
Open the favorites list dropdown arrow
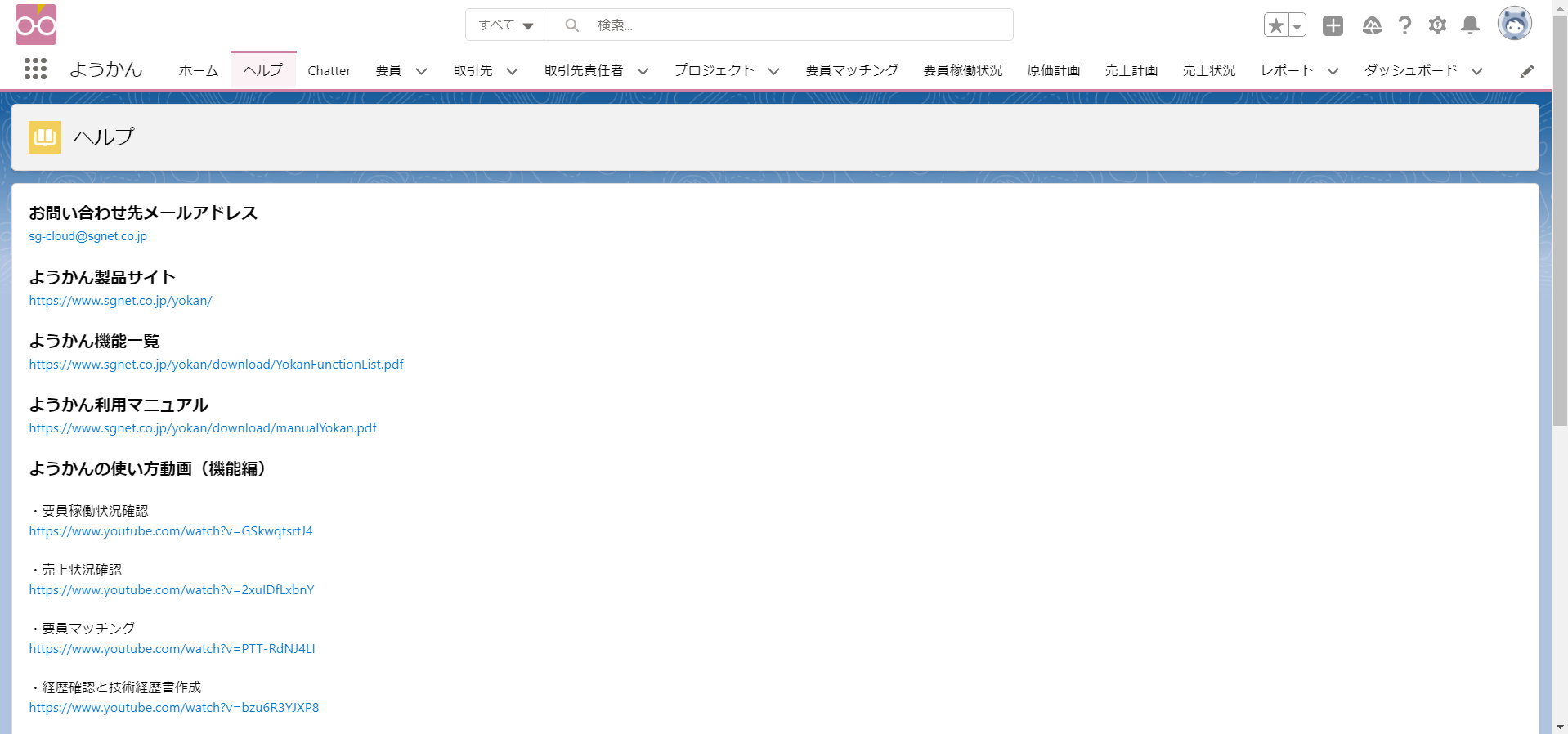pos(1297,25)
